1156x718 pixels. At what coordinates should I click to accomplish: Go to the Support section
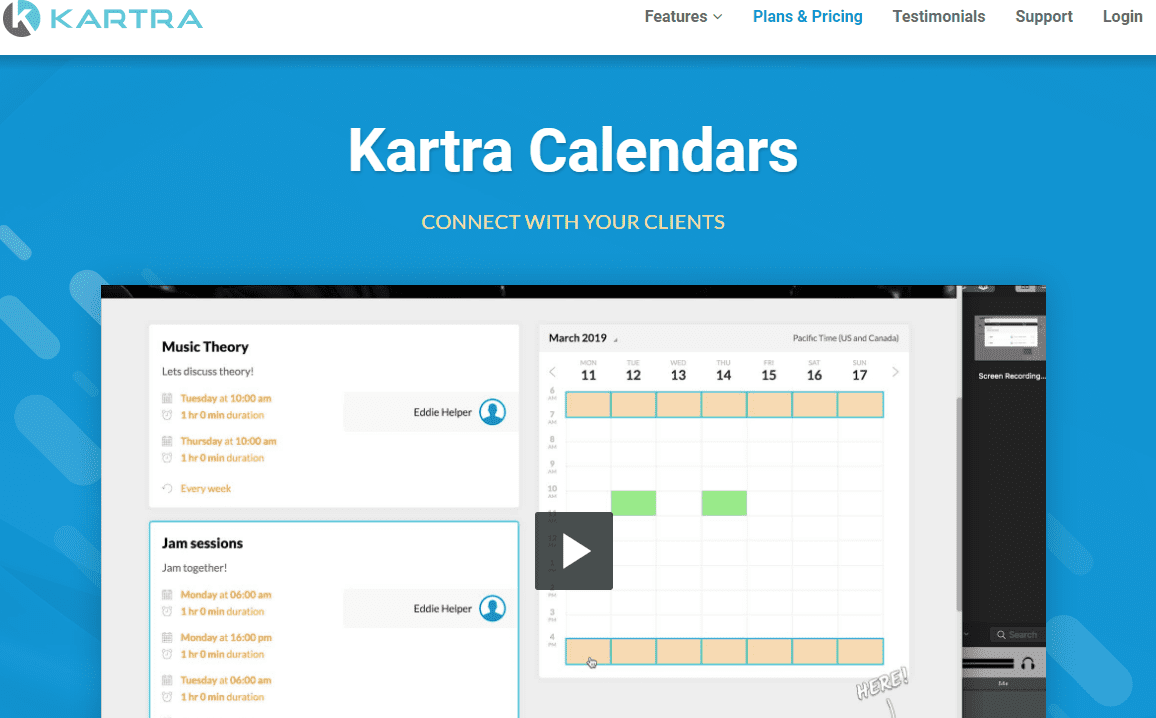[x=1043, y=17]
